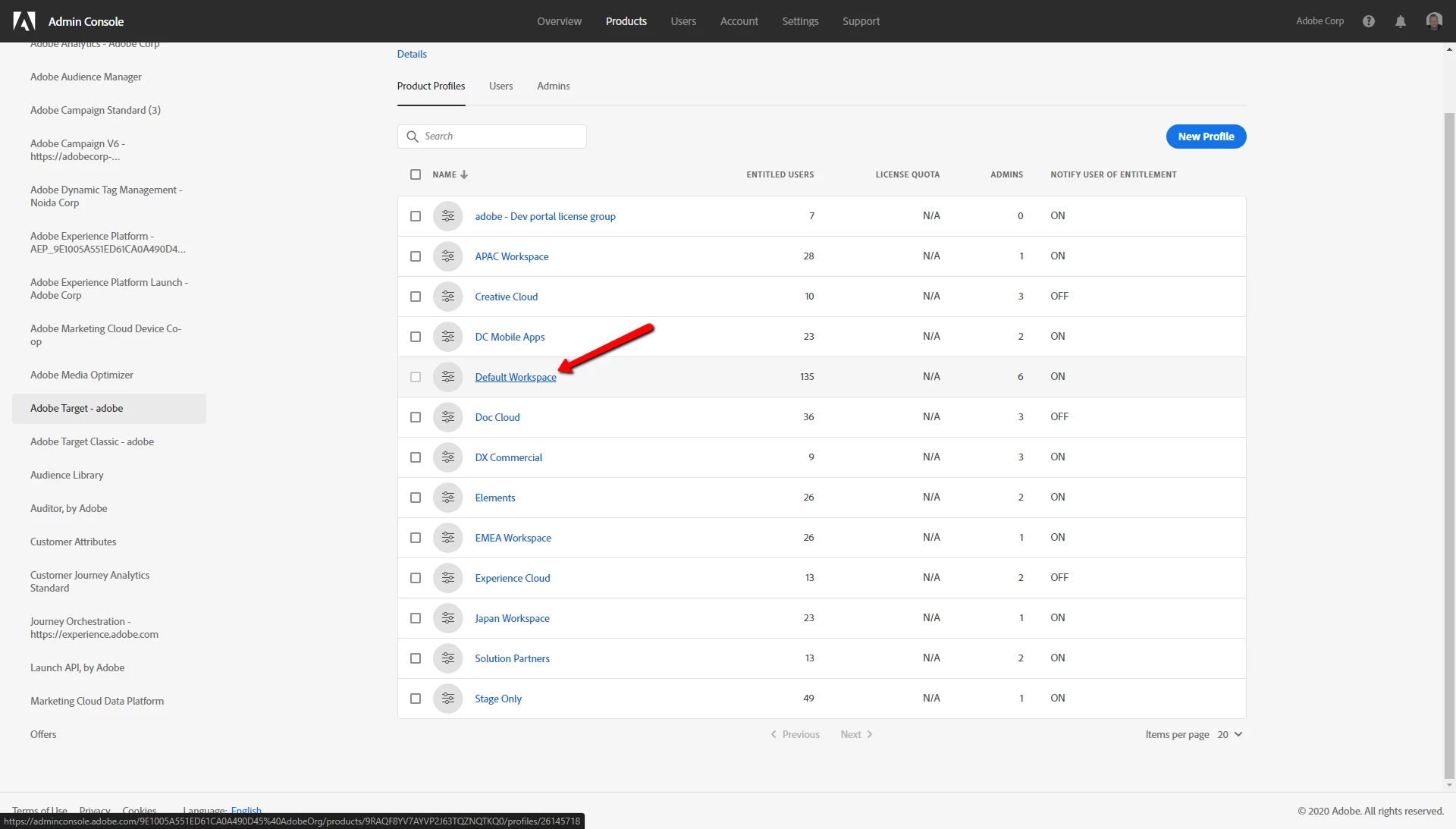The height and width of the screenshot is (829, 1456).
Task: Click the Adobe logo icon
Action: tap(24, 21)
